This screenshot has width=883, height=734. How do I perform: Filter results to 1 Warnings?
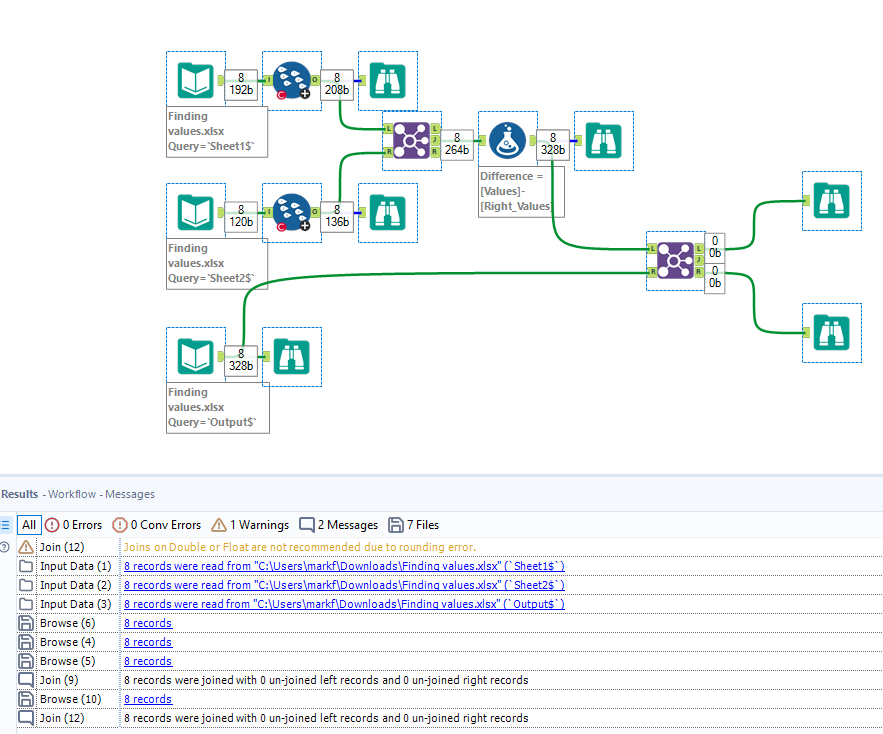250,525
